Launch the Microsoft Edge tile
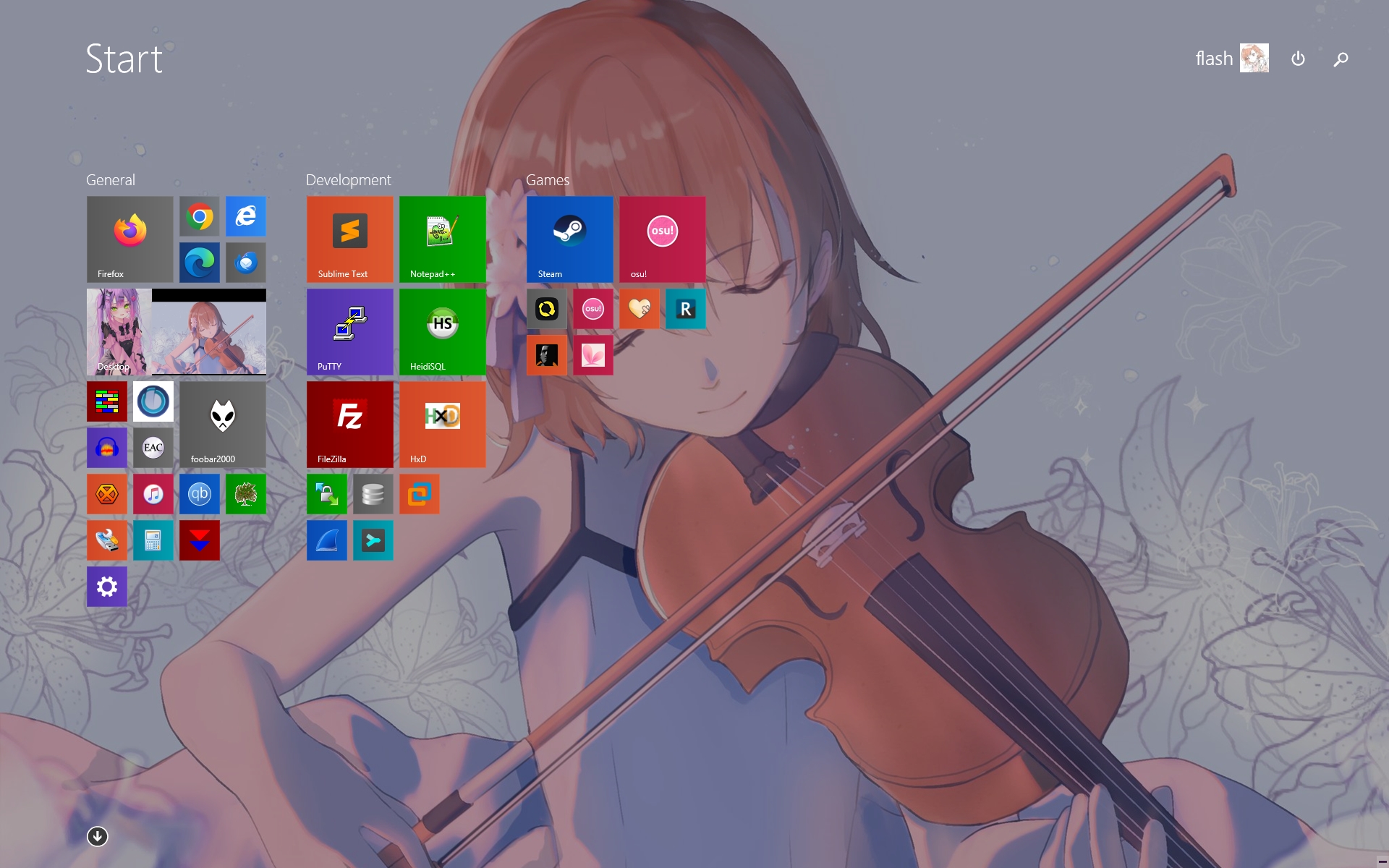The height and width of the screenshot is (868, 1389). click(x=200, y=263)
